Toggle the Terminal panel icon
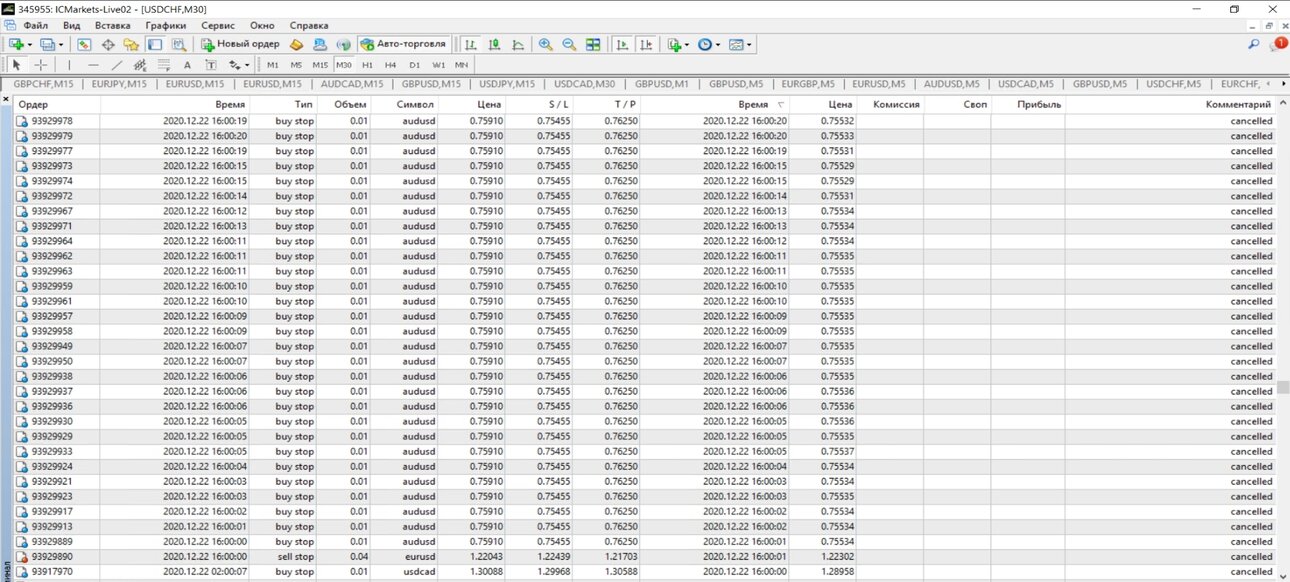 pyautogui.click(x=155, y=44)
